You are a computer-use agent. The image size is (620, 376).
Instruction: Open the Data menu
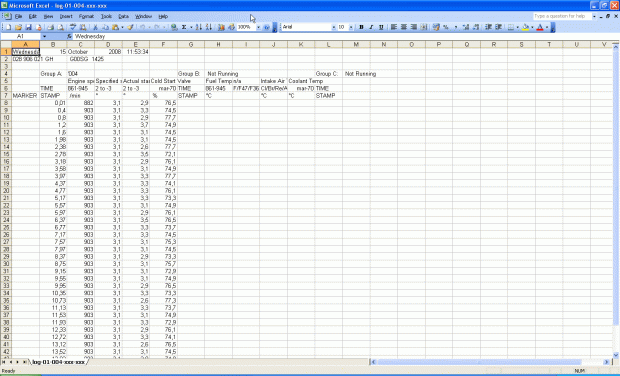[x=123, y=17]
